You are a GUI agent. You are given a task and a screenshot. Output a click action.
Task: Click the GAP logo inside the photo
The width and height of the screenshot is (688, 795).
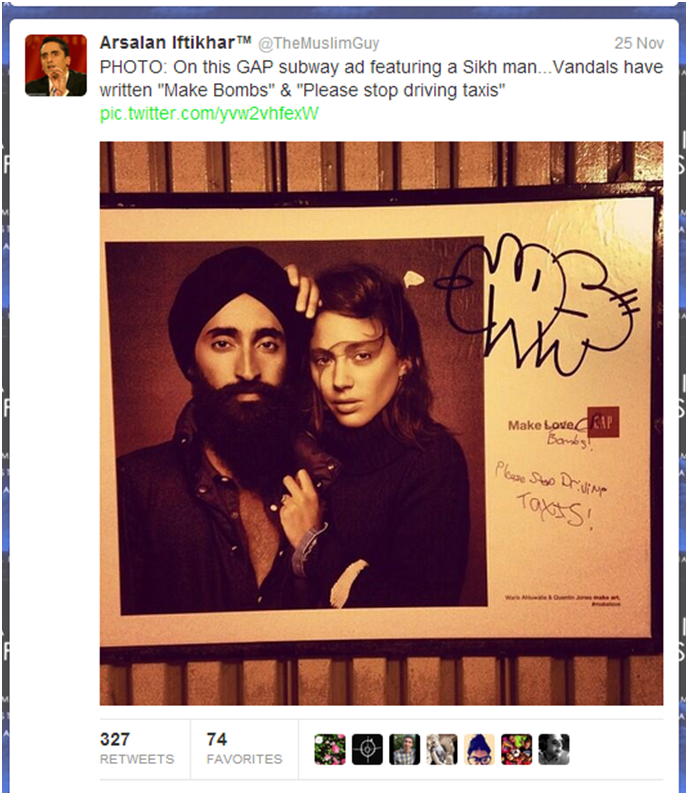pos(603,422)
